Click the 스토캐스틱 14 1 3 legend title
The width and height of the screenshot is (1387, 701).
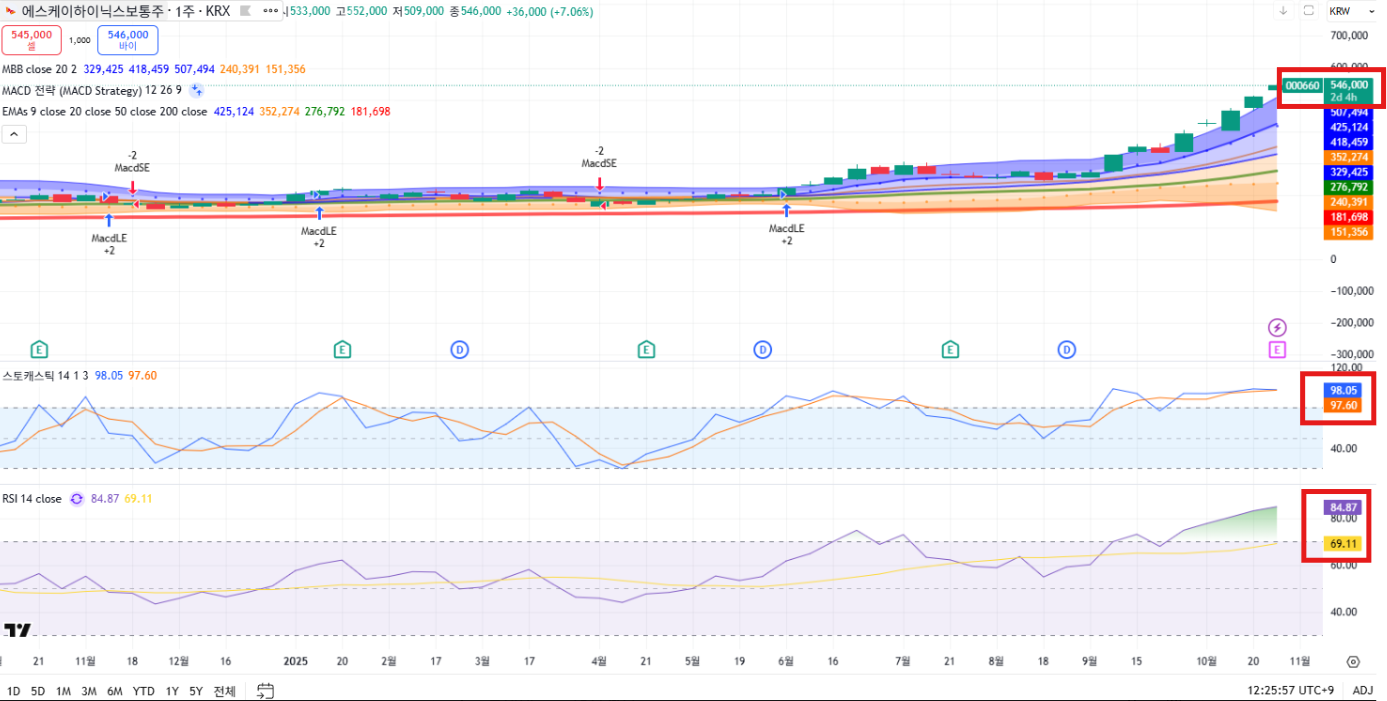tap(45, 375)
